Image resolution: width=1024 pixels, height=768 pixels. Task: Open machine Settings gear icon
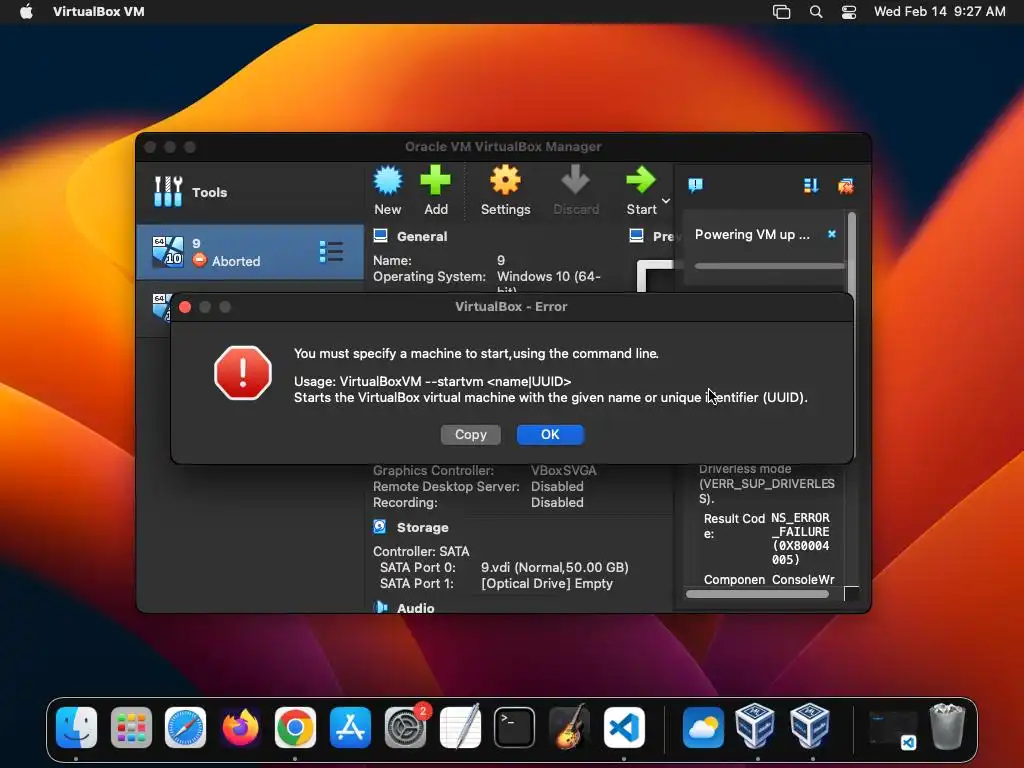[x=505, y=181]
